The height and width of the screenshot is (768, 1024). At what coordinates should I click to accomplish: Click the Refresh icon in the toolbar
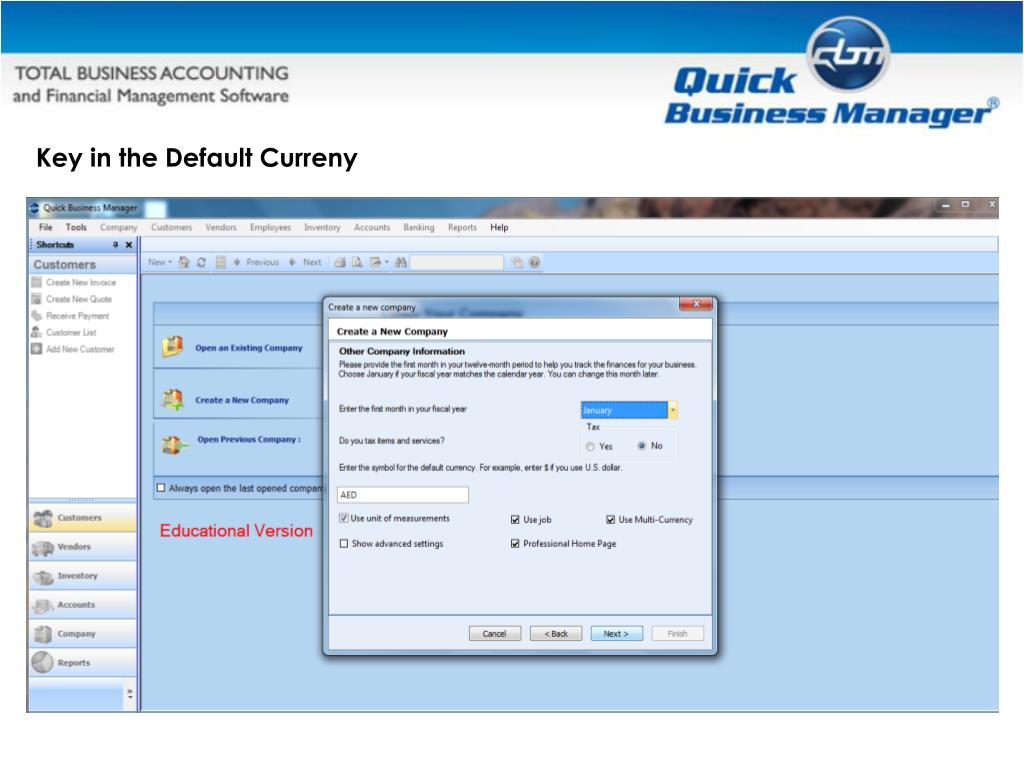pyautogui.click(x=201, y=263)
